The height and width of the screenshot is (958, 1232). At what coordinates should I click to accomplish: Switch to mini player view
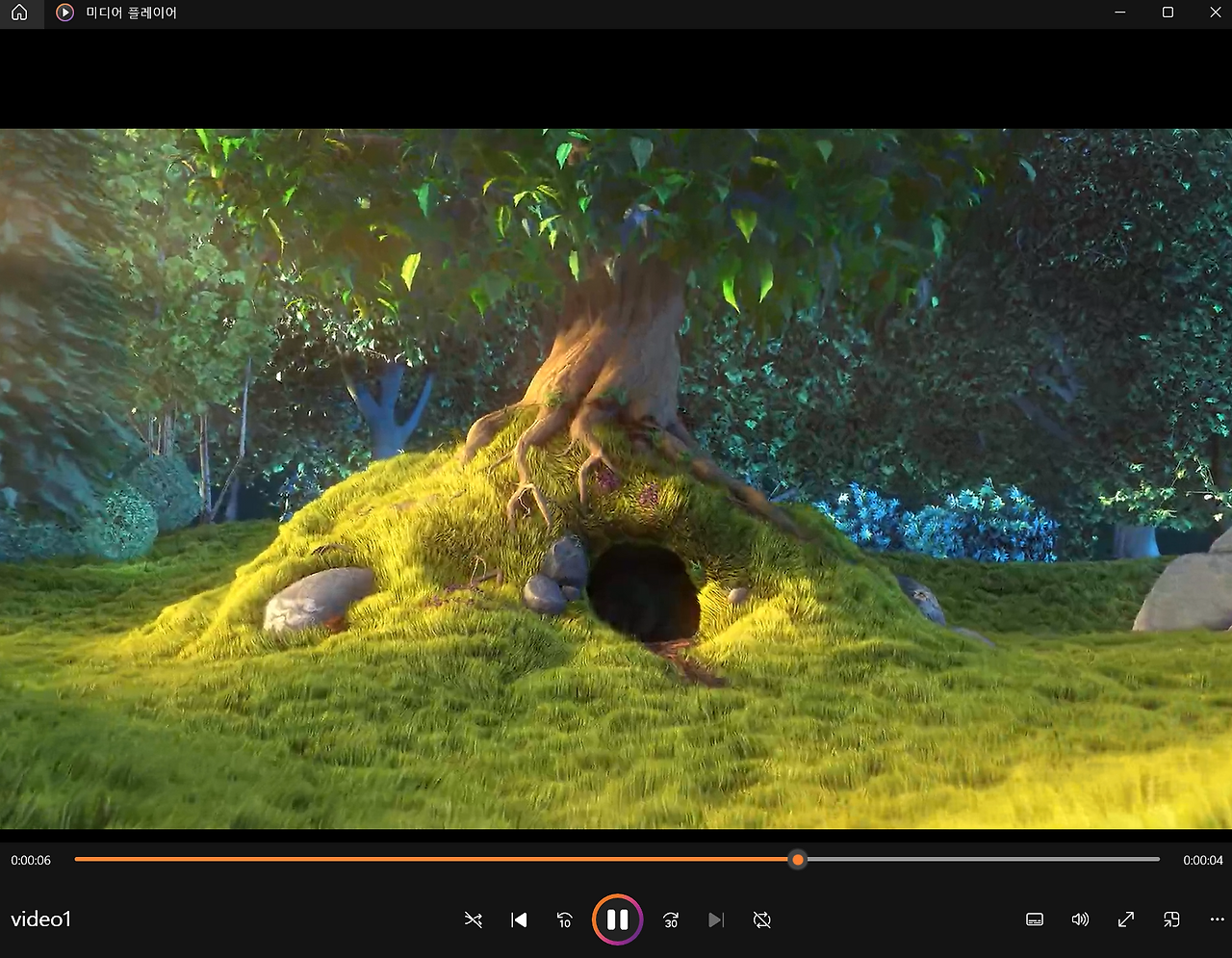1171,919
